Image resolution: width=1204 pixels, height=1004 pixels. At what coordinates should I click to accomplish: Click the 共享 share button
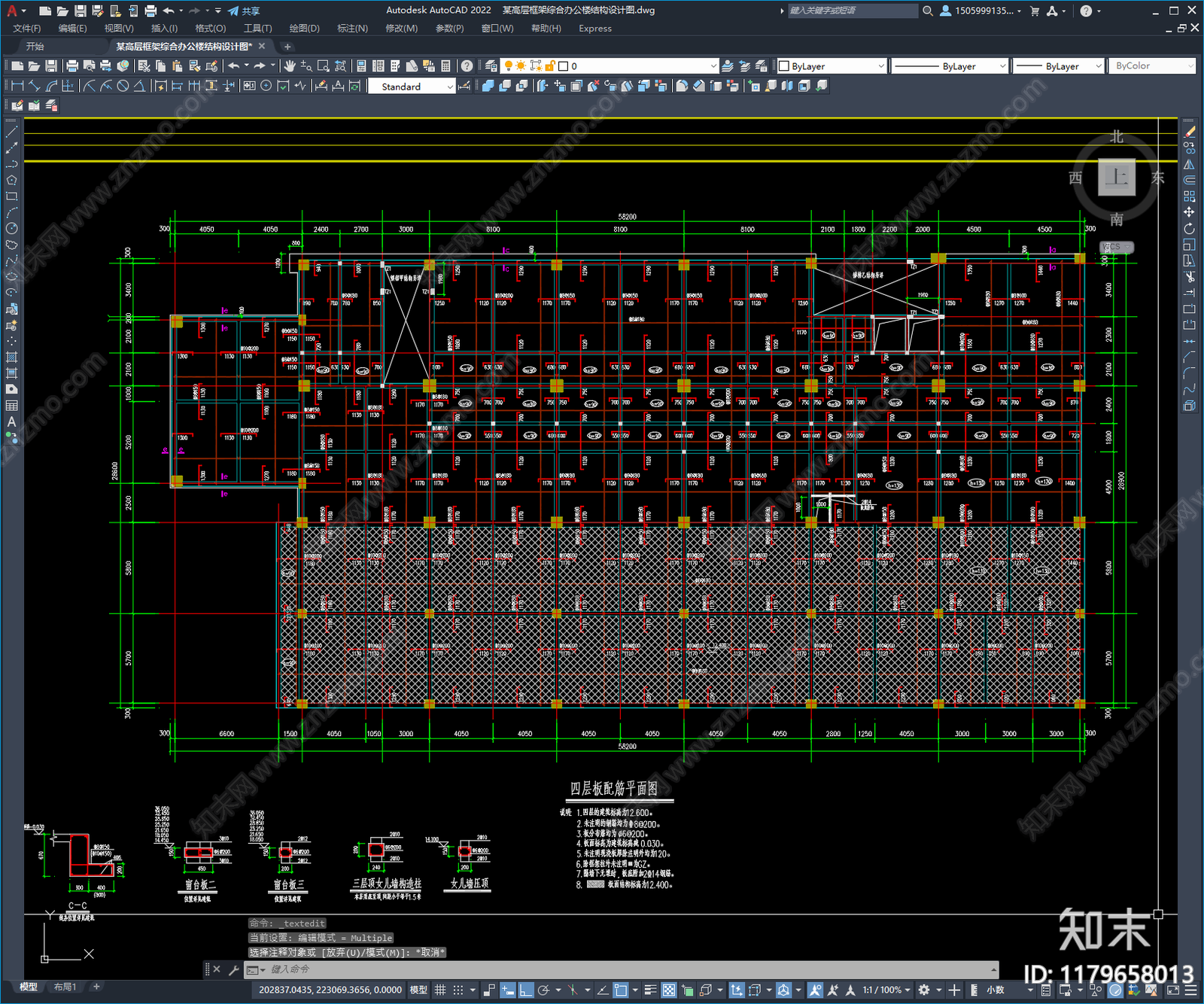tap(245, 11)
